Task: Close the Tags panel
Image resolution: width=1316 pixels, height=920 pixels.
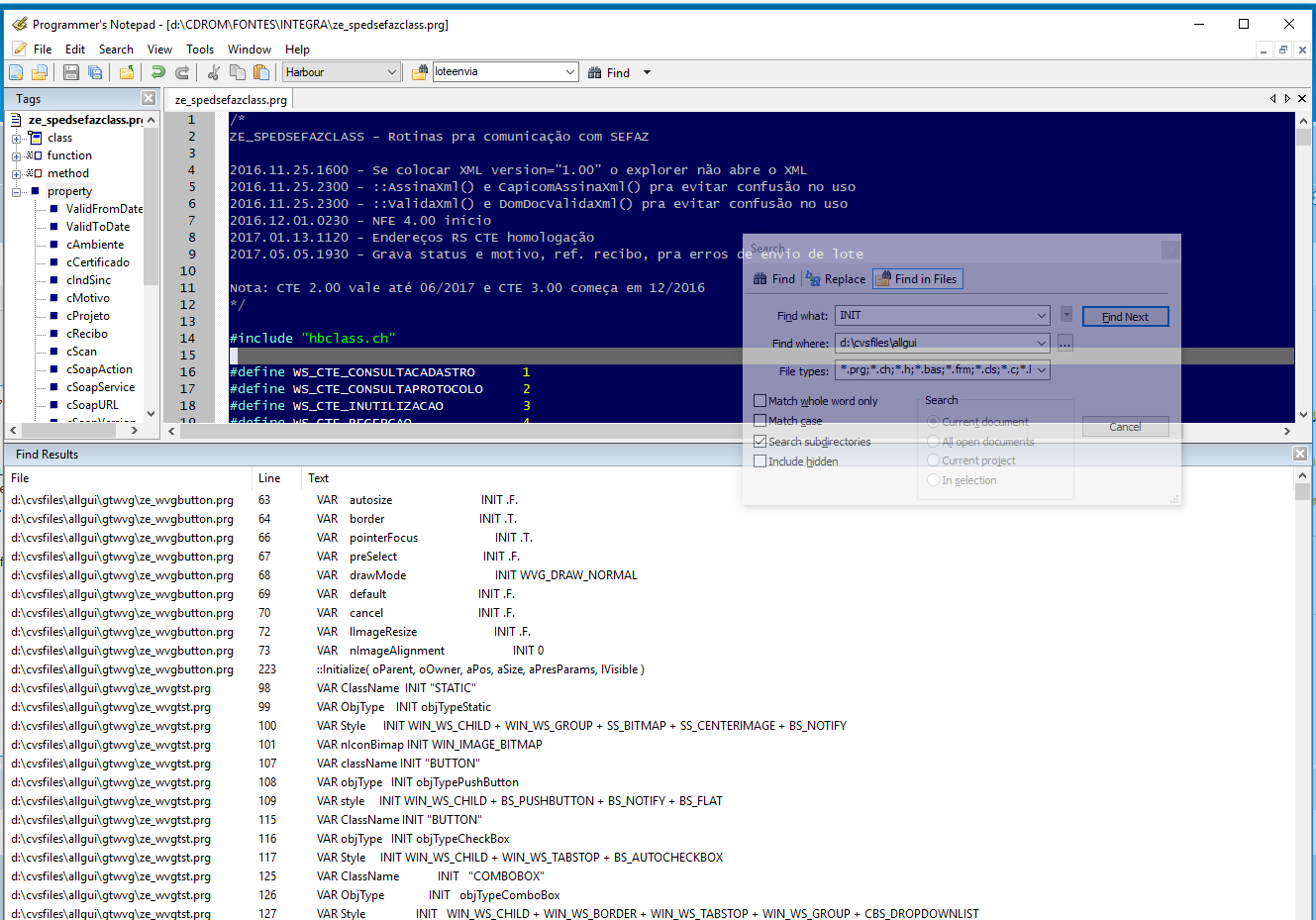Action: (x=149, y=98)
